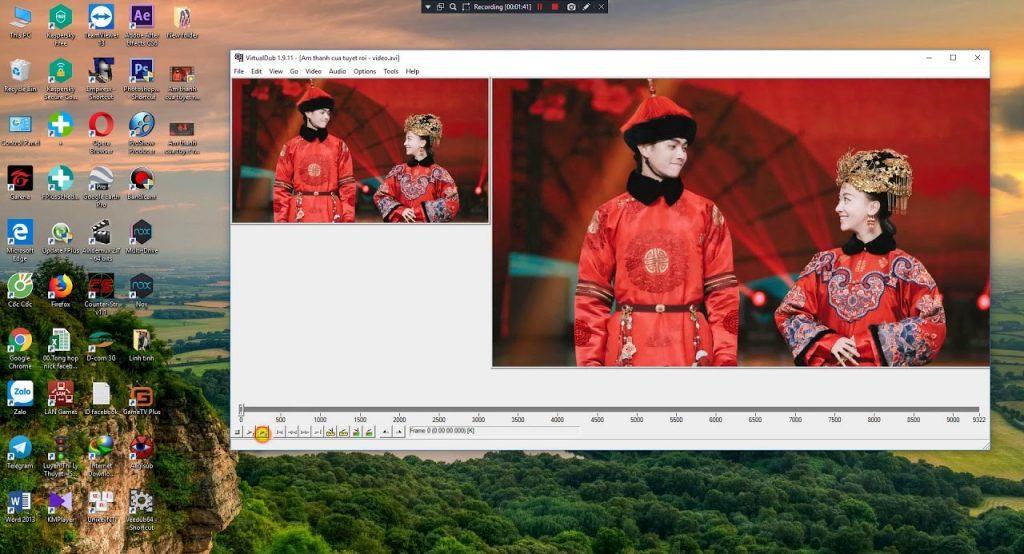This screenshot has width=1024, height=554.
Task: Click the Mark in selection button
Action: click(x=386, y=432)
